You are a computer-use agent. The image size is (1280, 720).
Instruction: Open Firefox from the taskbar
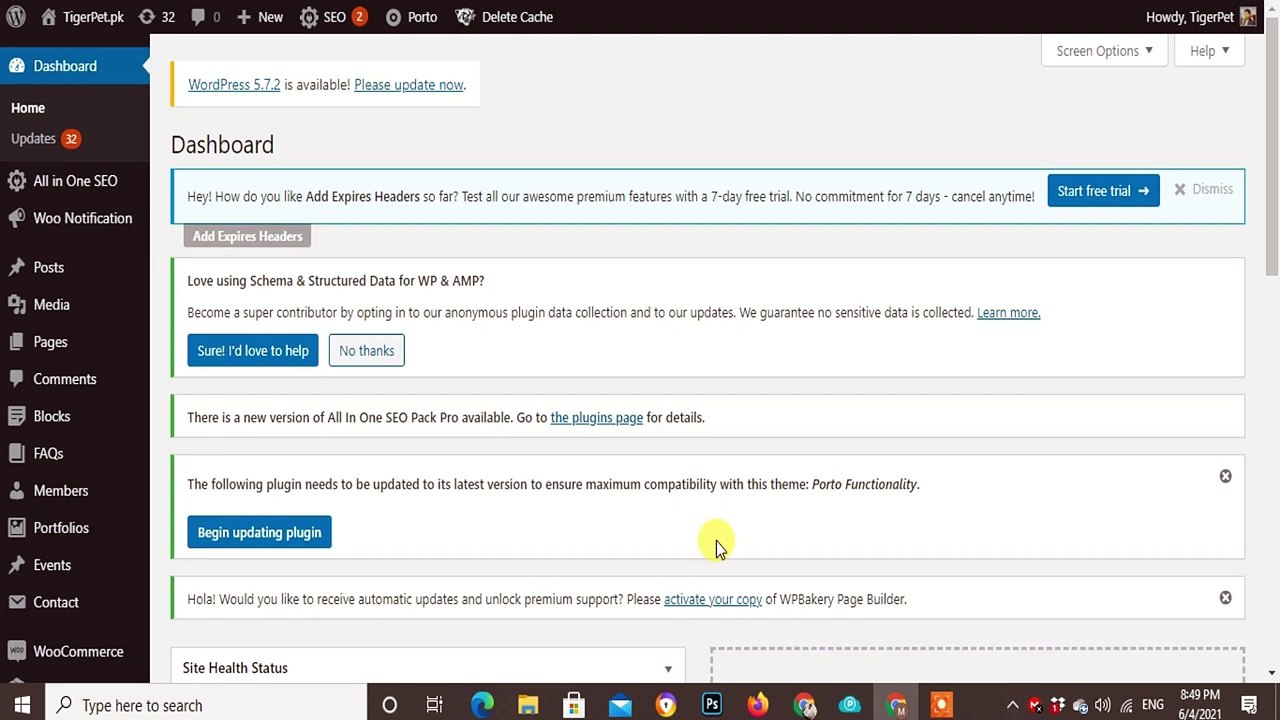coord(758,705)
